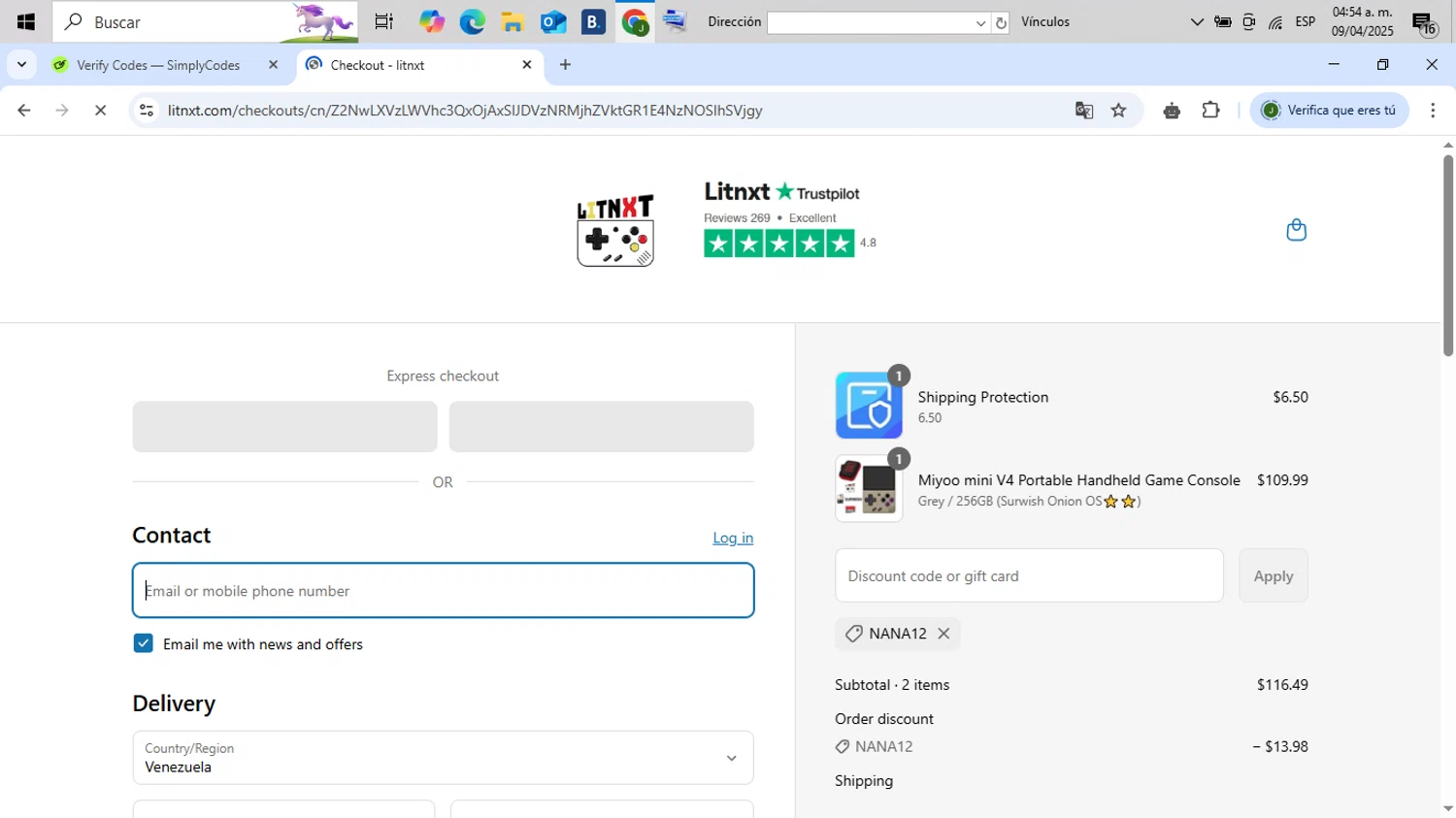Screen dimensions: 1456x818
Task: Click the litnxt.com checkout URL
Action: [x=465, y=111]
